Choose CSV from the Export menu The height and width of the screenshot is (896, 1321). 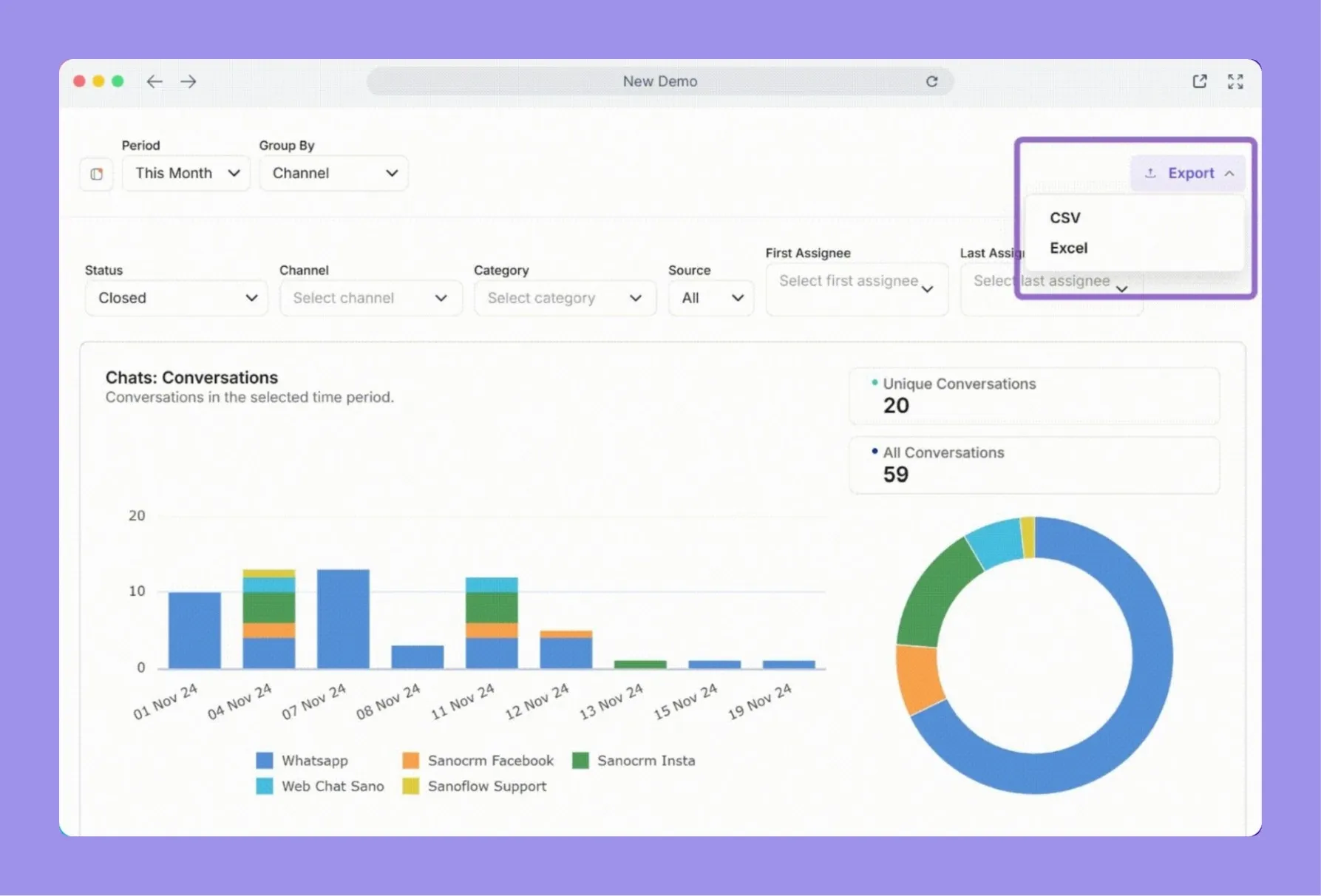point(1065,218)
